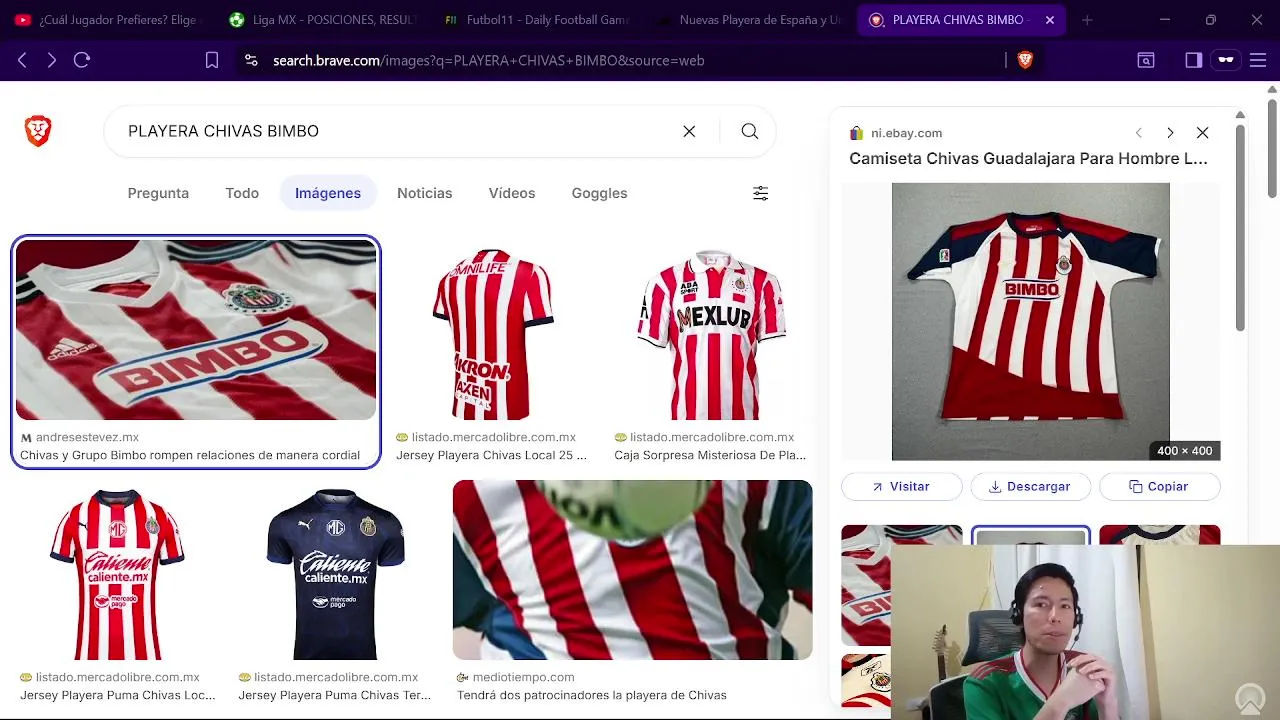Click the Descargar button
Viewport: 1280px width, 720px height.
[x=1030, y=486]
